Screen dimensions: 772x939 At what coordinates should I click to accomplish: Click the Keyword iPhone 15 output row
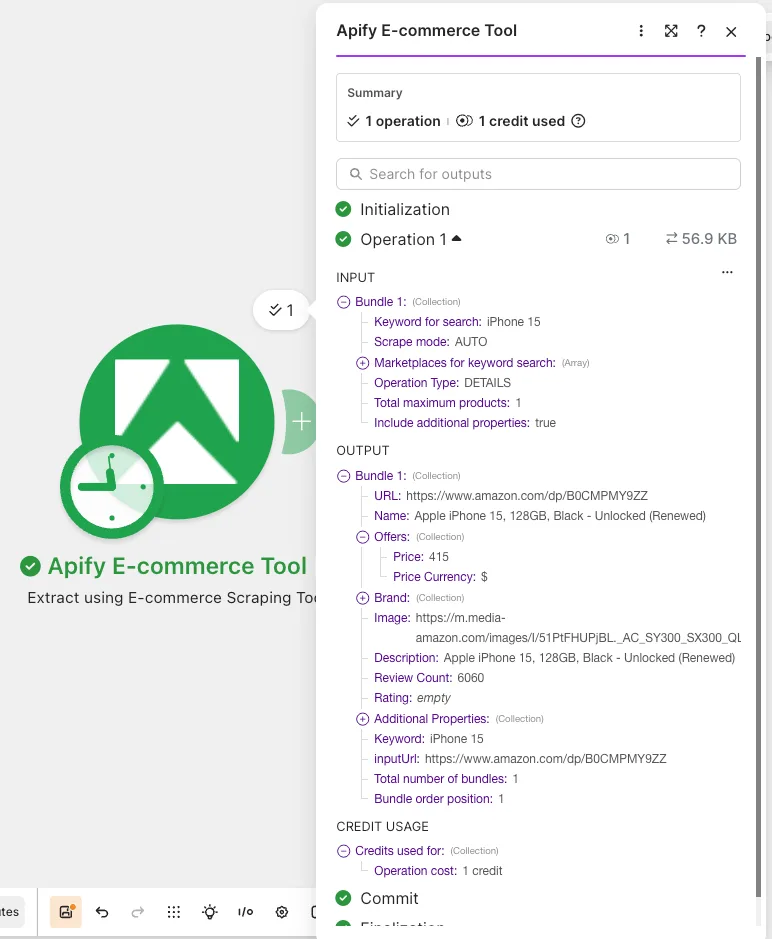(x=428, y=739)
